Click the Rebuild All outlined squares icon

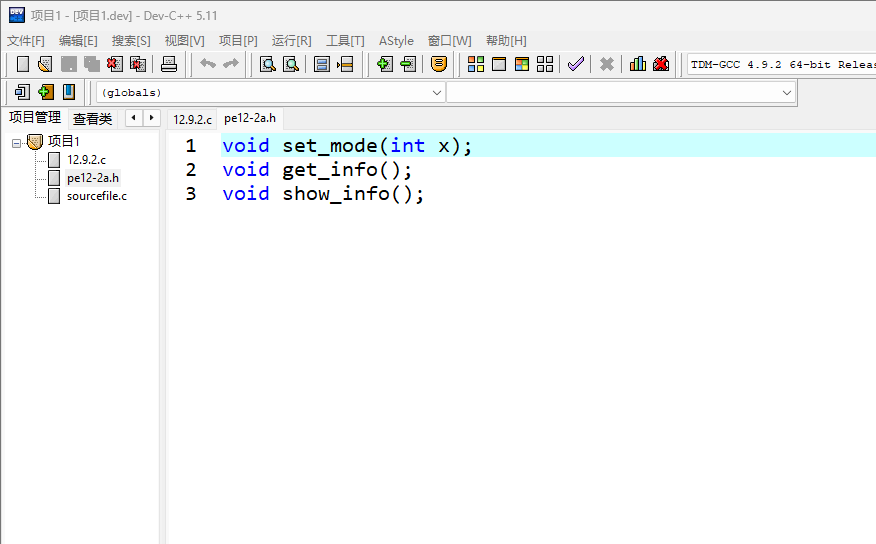tap(545, 64)
